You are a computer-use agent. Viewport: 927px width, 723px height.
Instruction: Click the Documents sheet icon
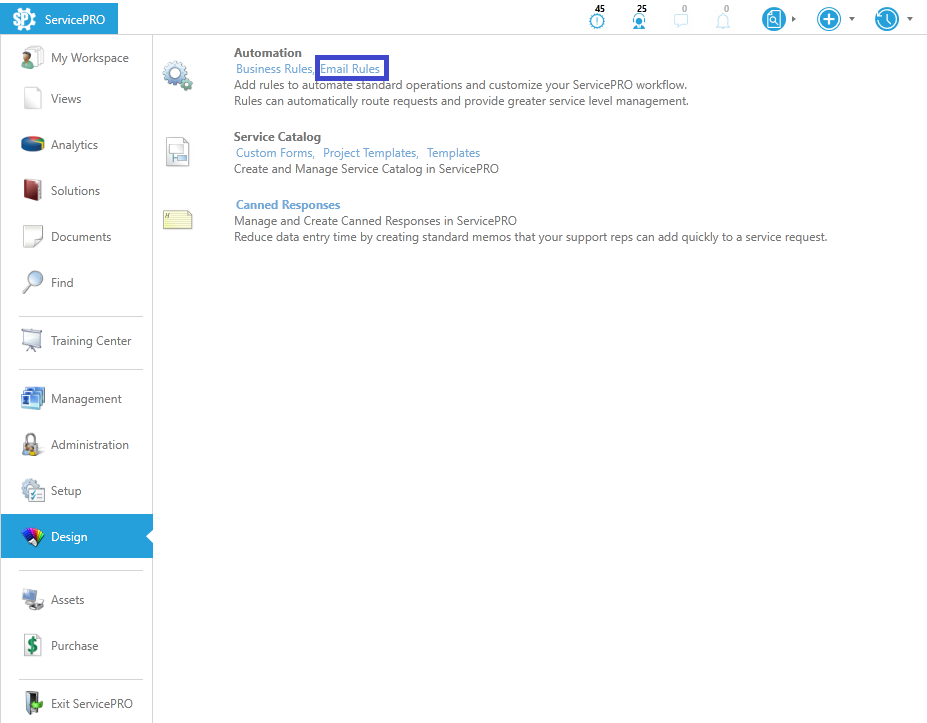(33, 236)
